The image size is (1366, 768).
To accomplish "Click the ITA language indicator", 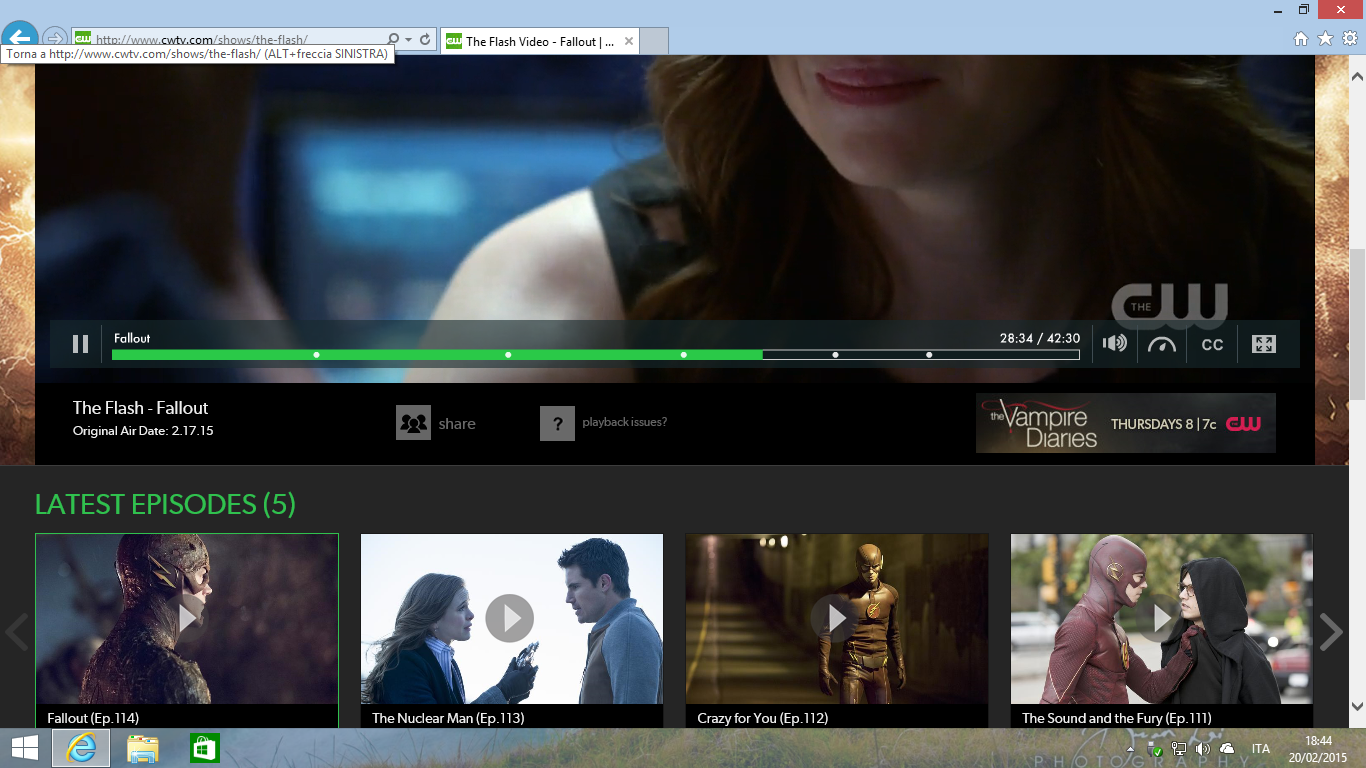I will point(1261,748).
